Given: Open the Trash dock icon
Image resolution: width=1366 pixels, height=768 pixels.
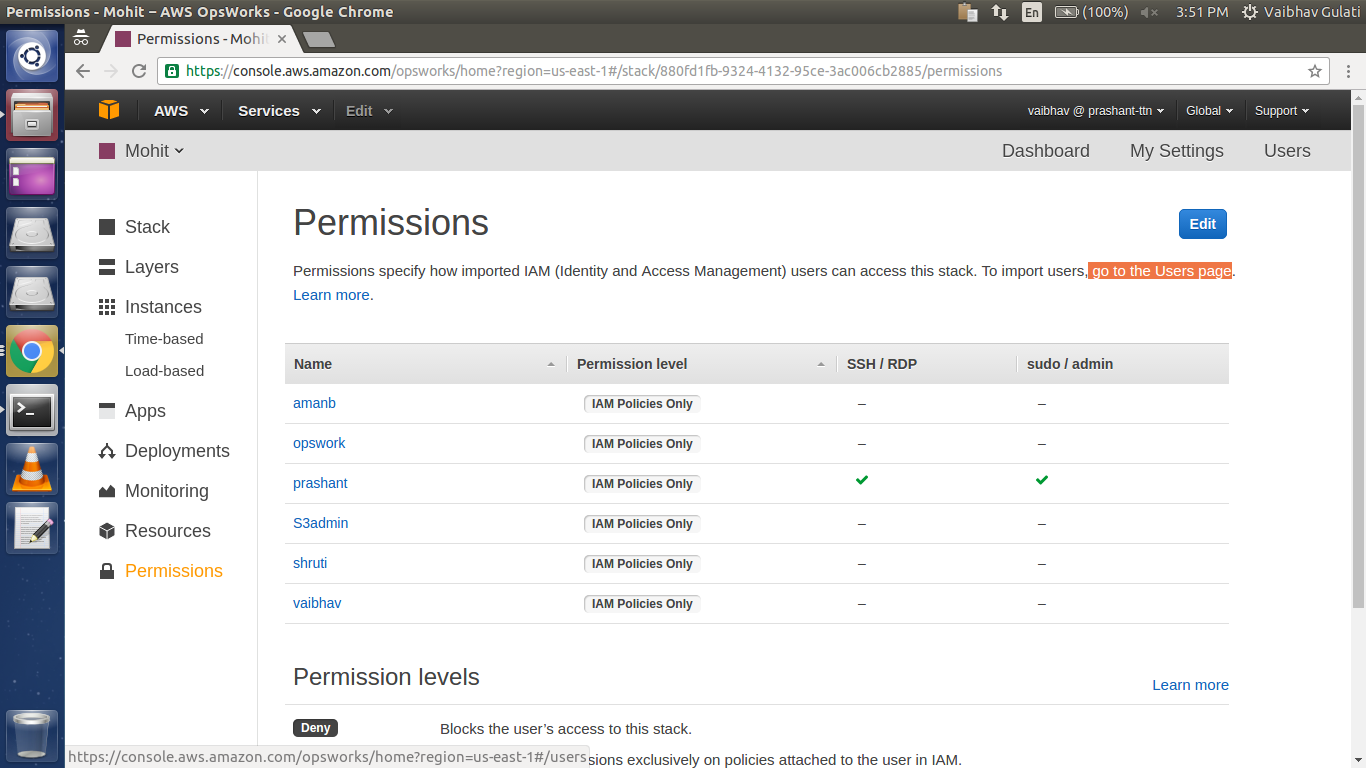Looking at the screenshot, I should [x=32, y=735].
